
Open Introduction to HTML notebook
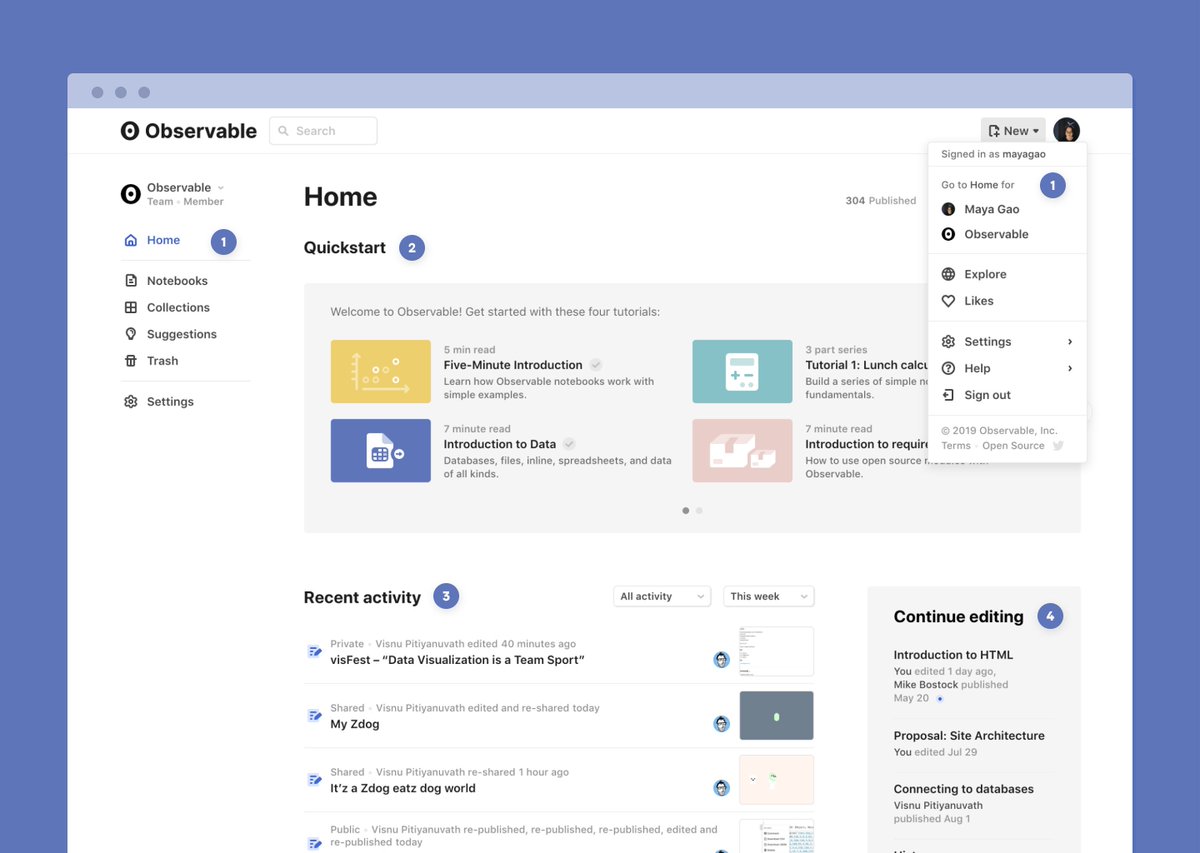click(953, 655)
